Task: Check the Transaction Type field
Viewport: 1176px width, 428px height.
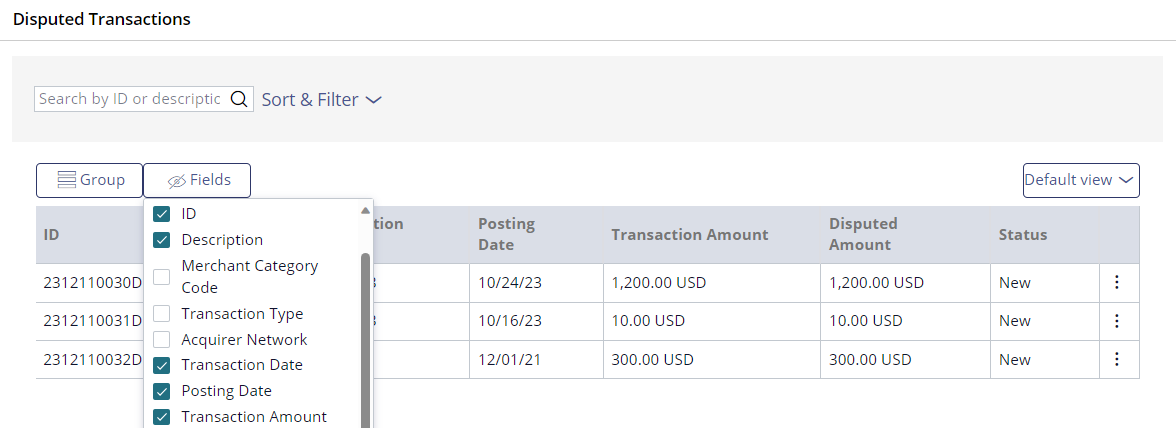Action: pyautogui.click(x=161, y=313)
